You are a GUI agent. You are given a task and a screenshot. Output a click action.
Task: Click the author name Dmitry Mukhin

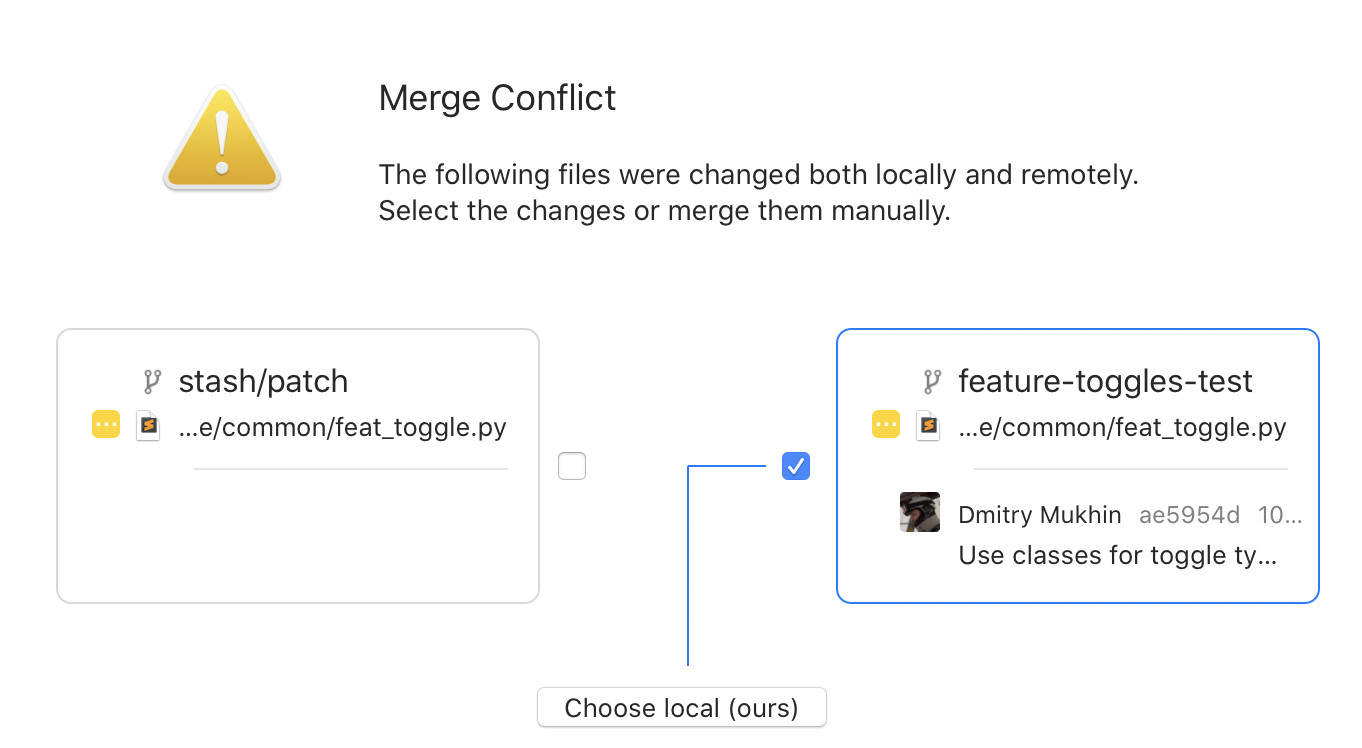tap(1039, 514)
